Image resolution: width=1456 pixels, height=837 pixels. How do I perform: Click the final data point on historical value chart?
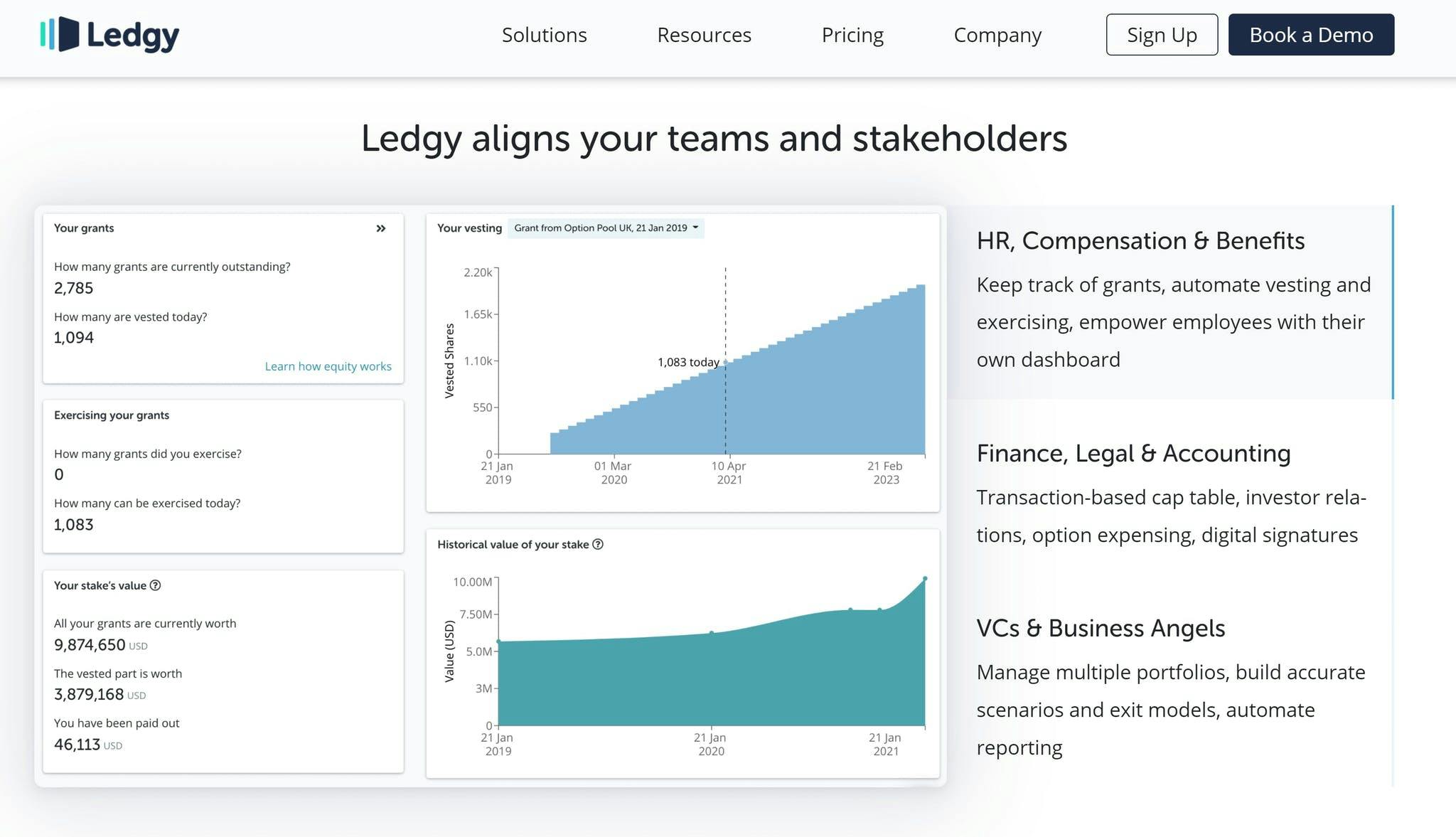(925, 579)
